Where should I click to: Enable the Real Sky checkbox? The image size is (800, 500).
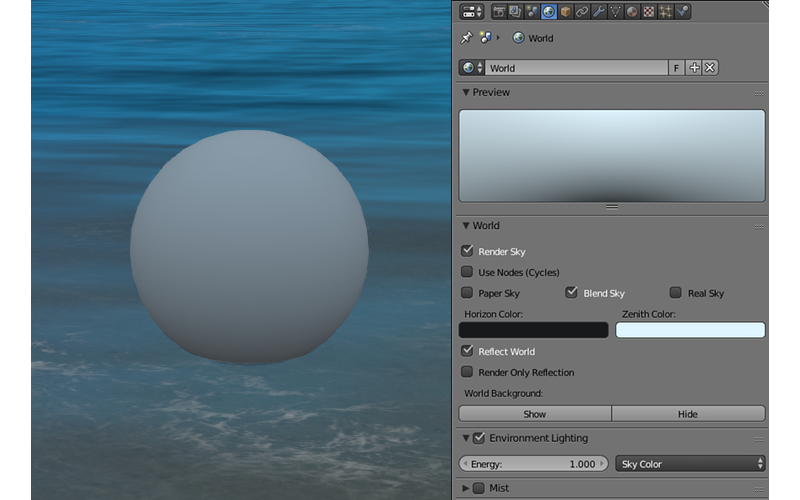676,293
